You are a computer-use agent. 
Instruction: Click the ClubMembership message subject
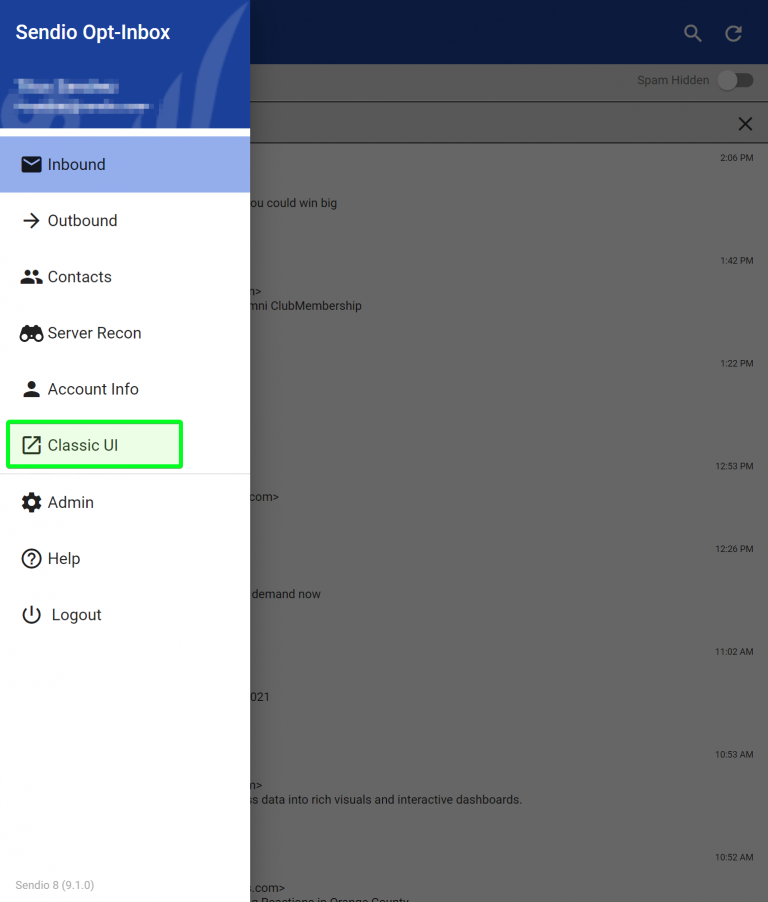point(306,306)
